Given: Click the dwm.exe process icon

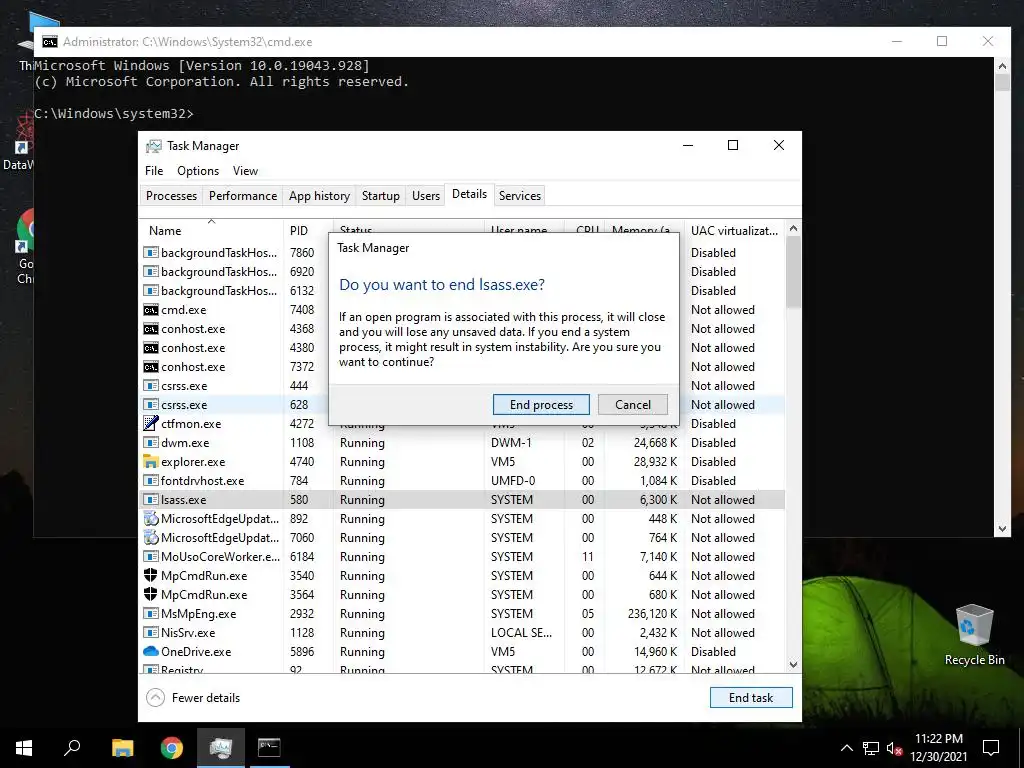Looking at the screenshot, I should (x=151, y=442).
